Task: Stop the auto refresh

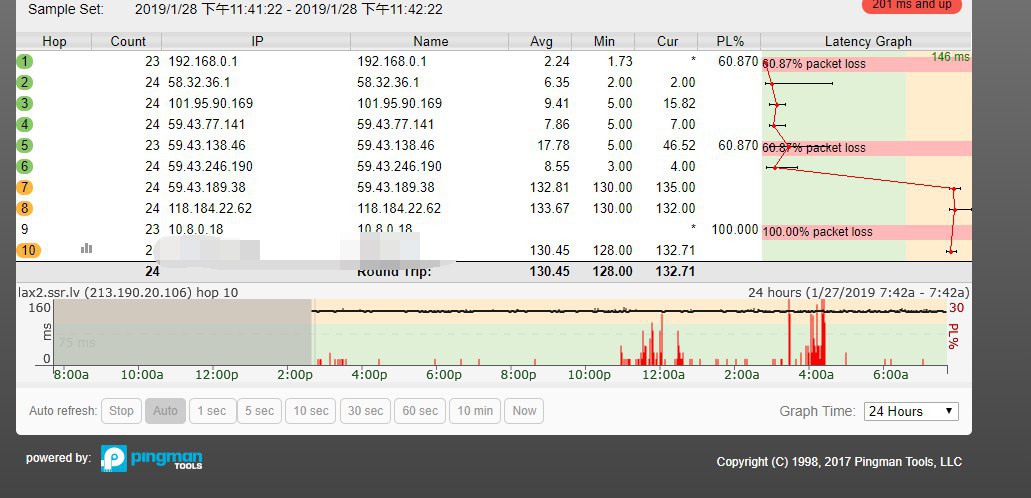Action: click(x=121, y=411)
